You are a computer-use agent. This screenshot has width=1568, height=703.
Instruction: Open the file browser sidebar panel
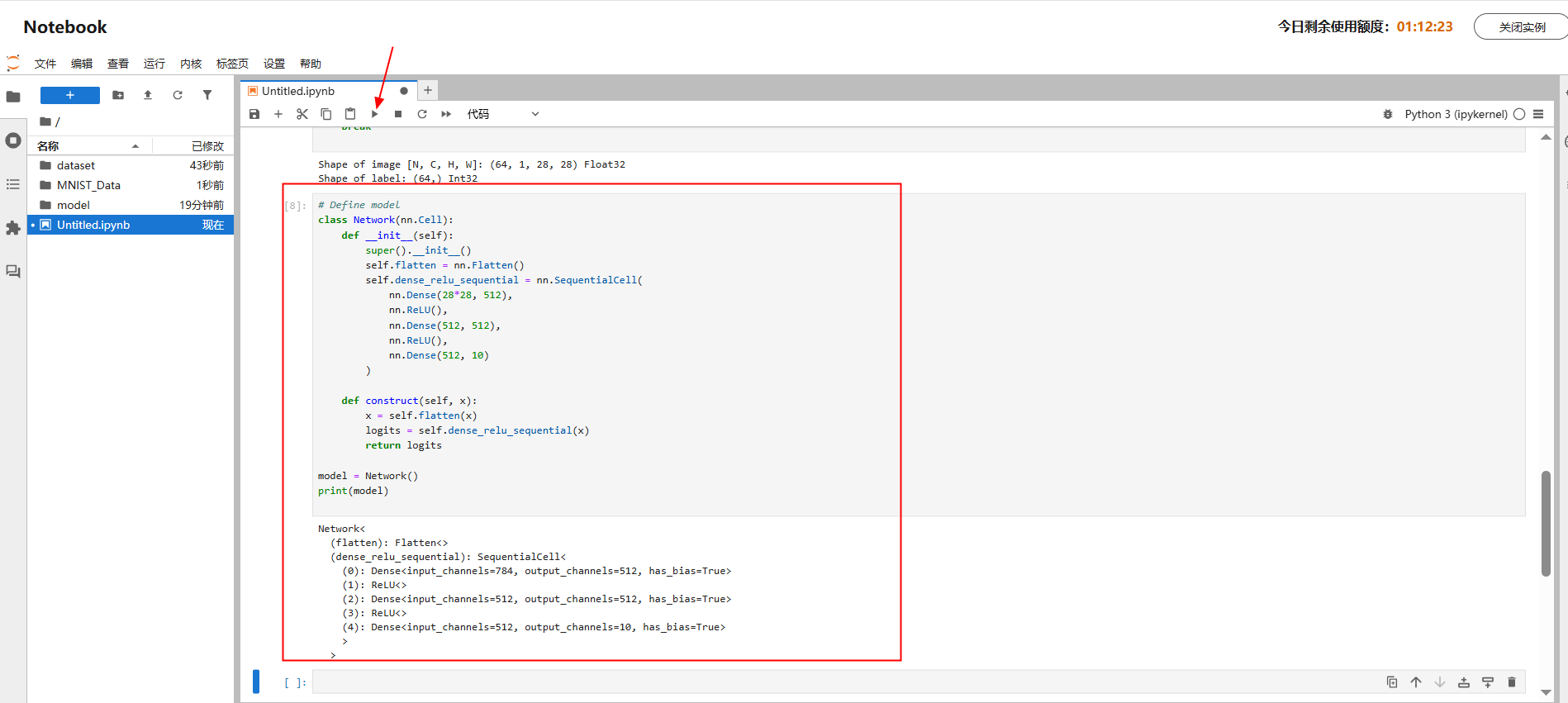(x=13, y=97)
